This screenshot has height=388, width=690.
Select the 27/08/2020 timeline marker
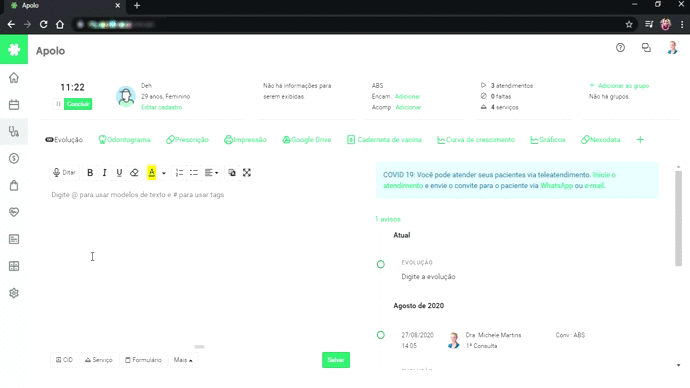[381, 335]
